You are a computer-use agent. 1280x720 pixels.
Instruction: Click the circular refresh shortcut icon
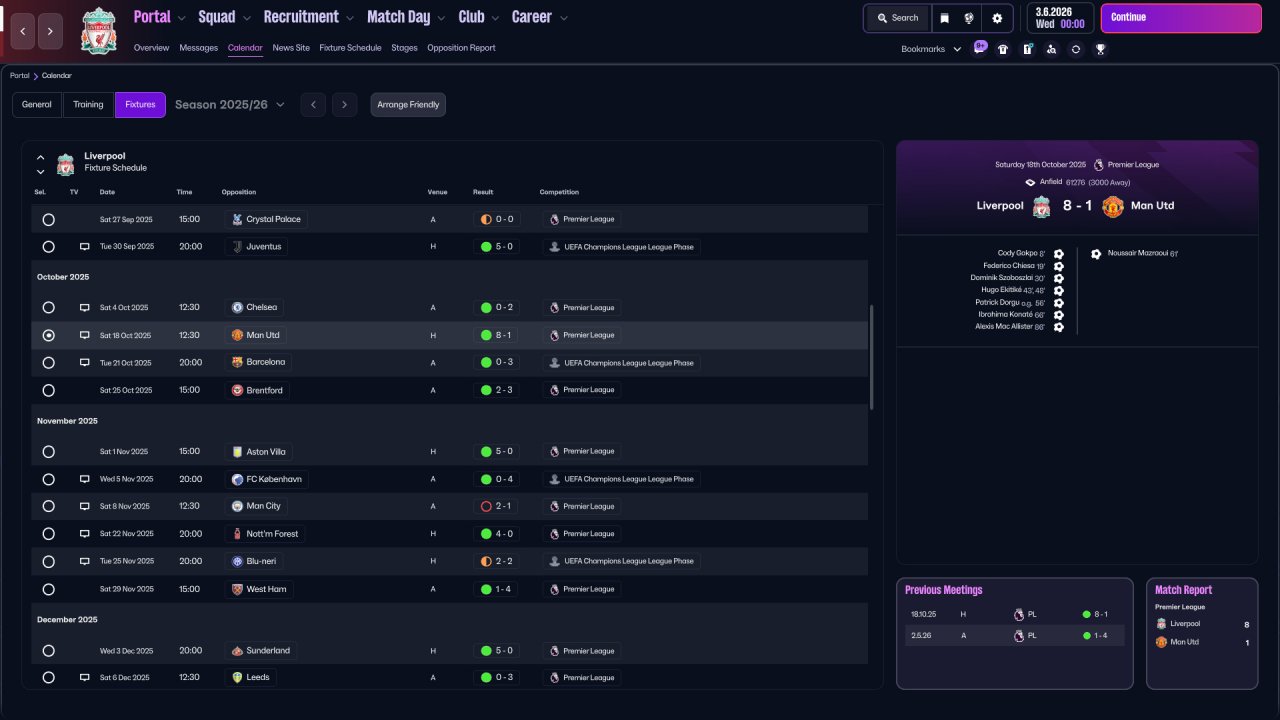tap(1076, 49)
